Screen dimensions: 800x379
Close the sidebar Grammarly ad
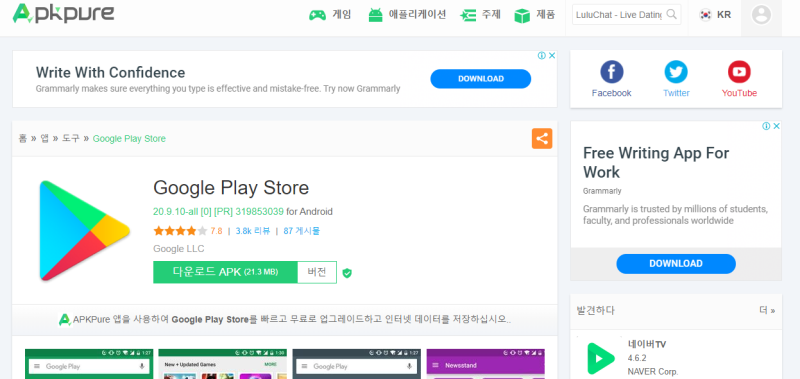(776, 126)
